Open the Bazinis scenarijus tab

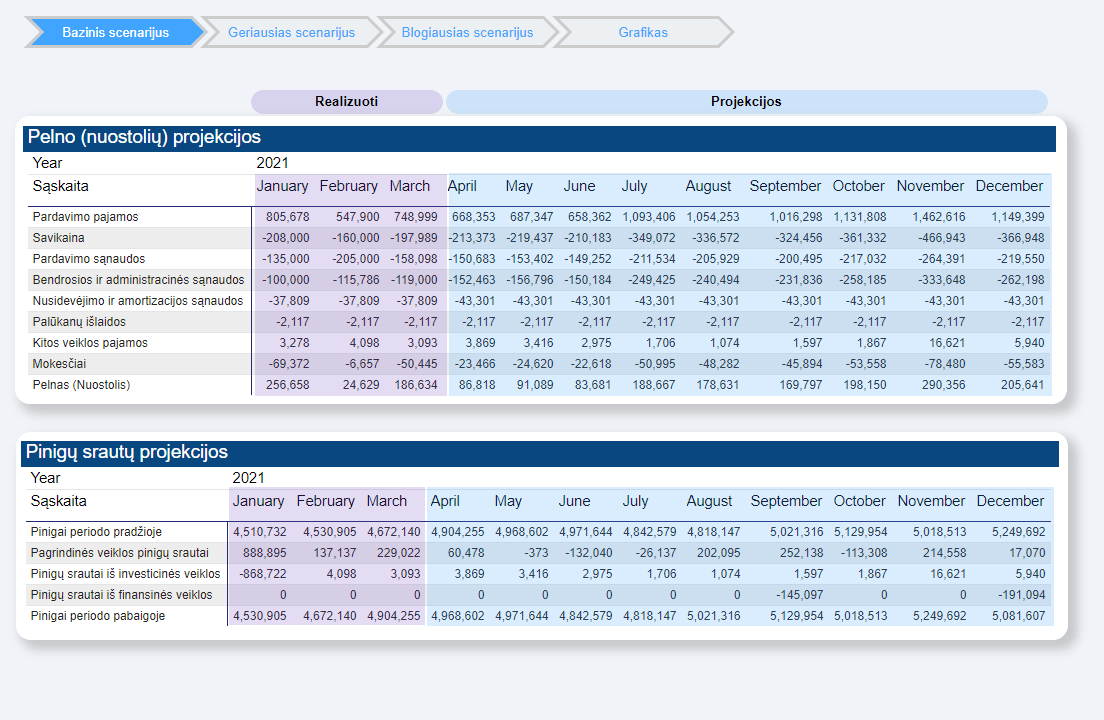click(x=115, y=32)
